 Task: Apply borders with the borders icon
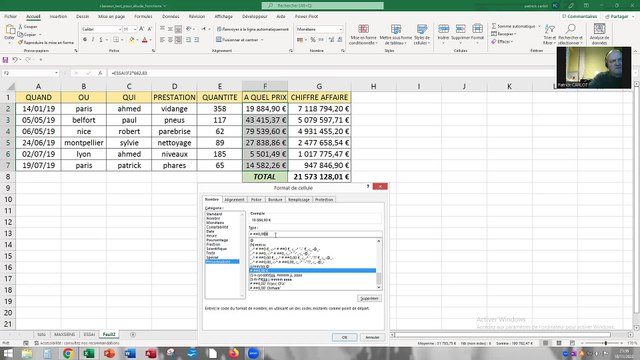pyautogui.click(x=116, y=40)
